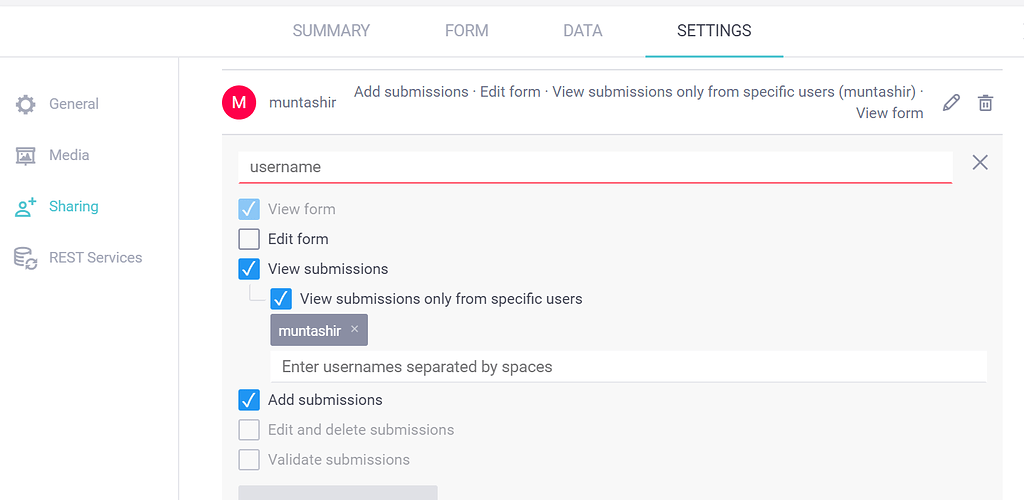Viewport: 1024px width, 500px height.
Task: Click the Sharing add-user icon
Action: tap(25, 207)
